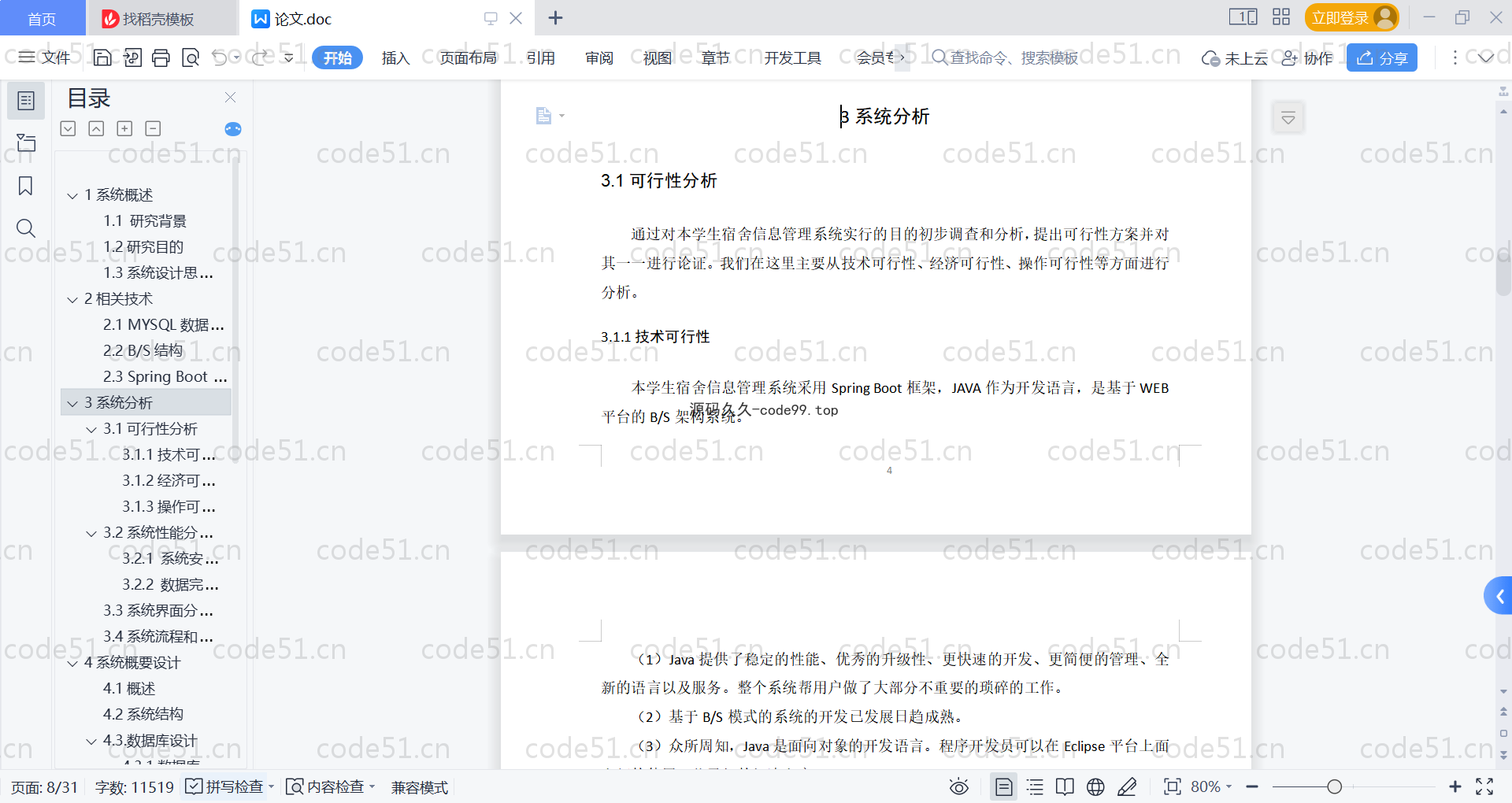Open the Bookmarks sidebar icon

pyautogui.click(x=26, y=186)
